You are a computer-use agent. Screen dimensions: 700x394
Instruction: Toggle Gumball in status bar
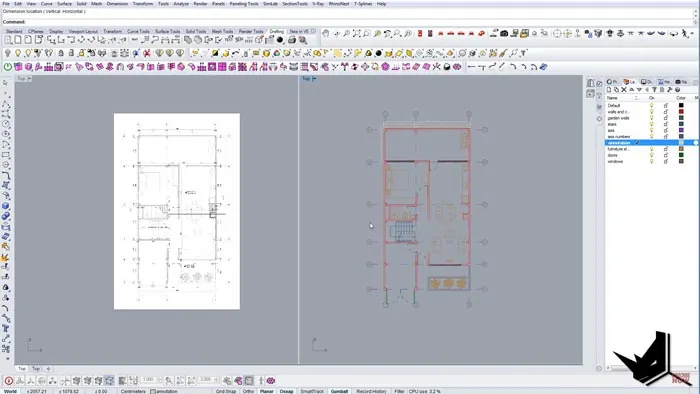(x=339, y=391)
